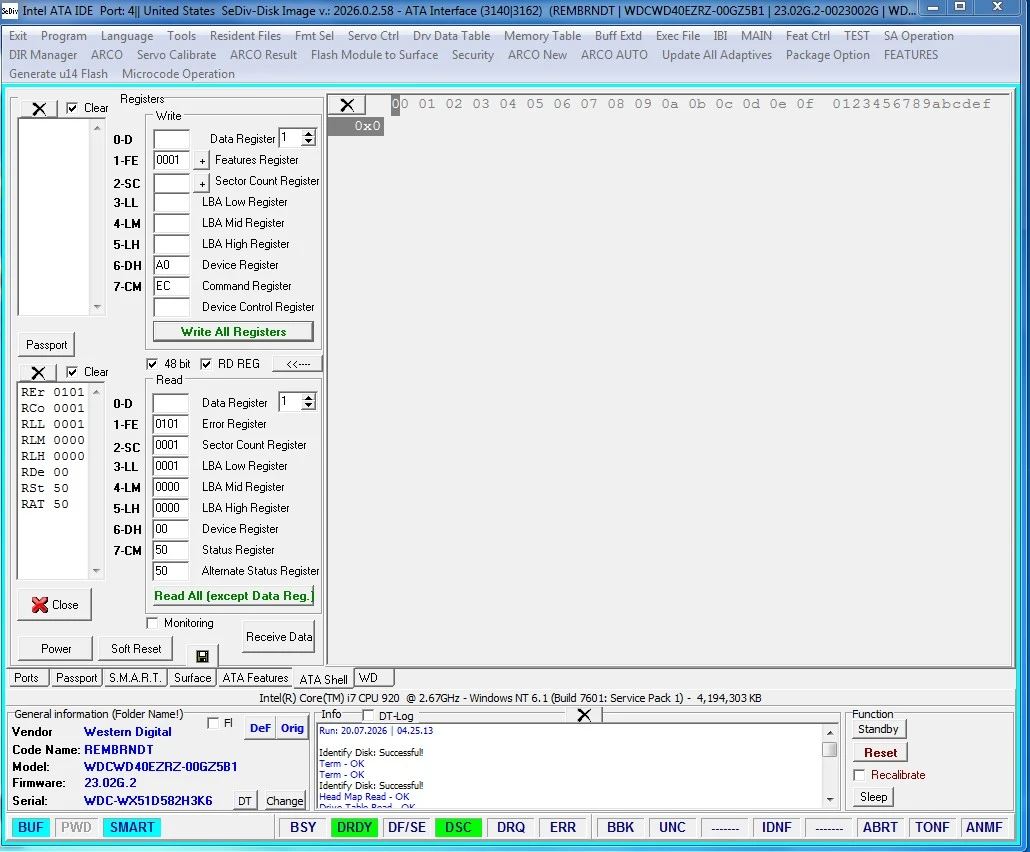Click the TONF error indicator
Image resolution: width=1030 pixels, height=852 pixels.
(x=932, y=827)
